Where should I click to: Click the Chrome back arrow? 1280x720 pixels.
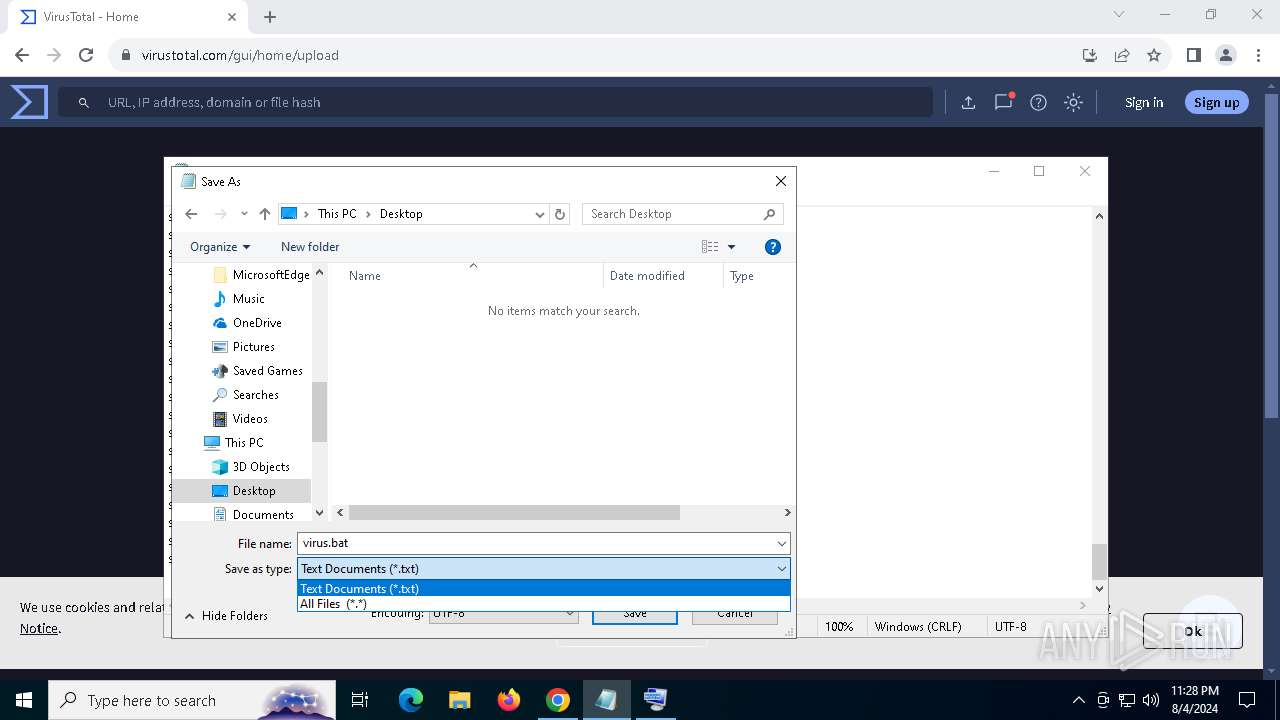pos(22,55)
